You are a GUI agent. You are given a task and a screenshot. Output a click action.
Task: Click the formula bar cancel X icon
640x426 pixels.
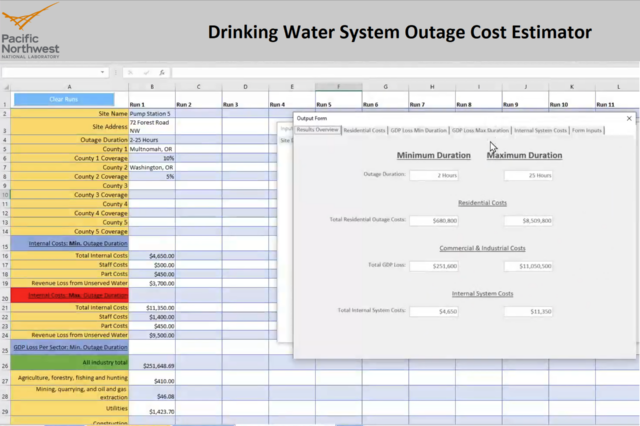[130, 72]
